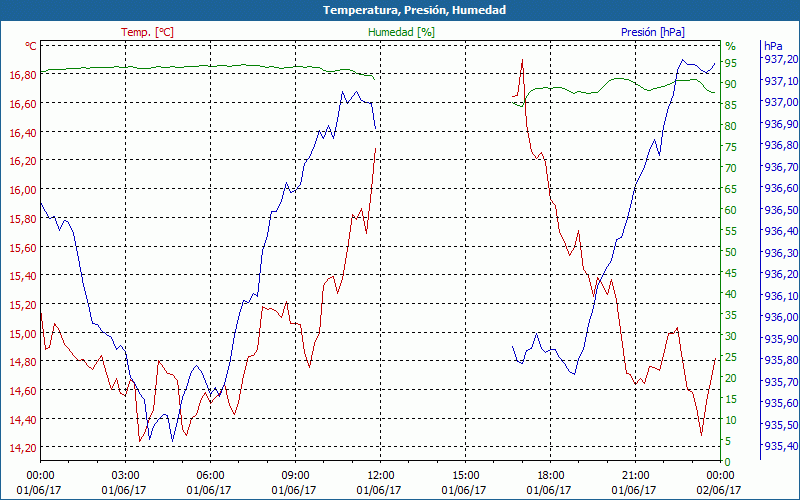Click the 09:00 time axis label

click(295, 476)
